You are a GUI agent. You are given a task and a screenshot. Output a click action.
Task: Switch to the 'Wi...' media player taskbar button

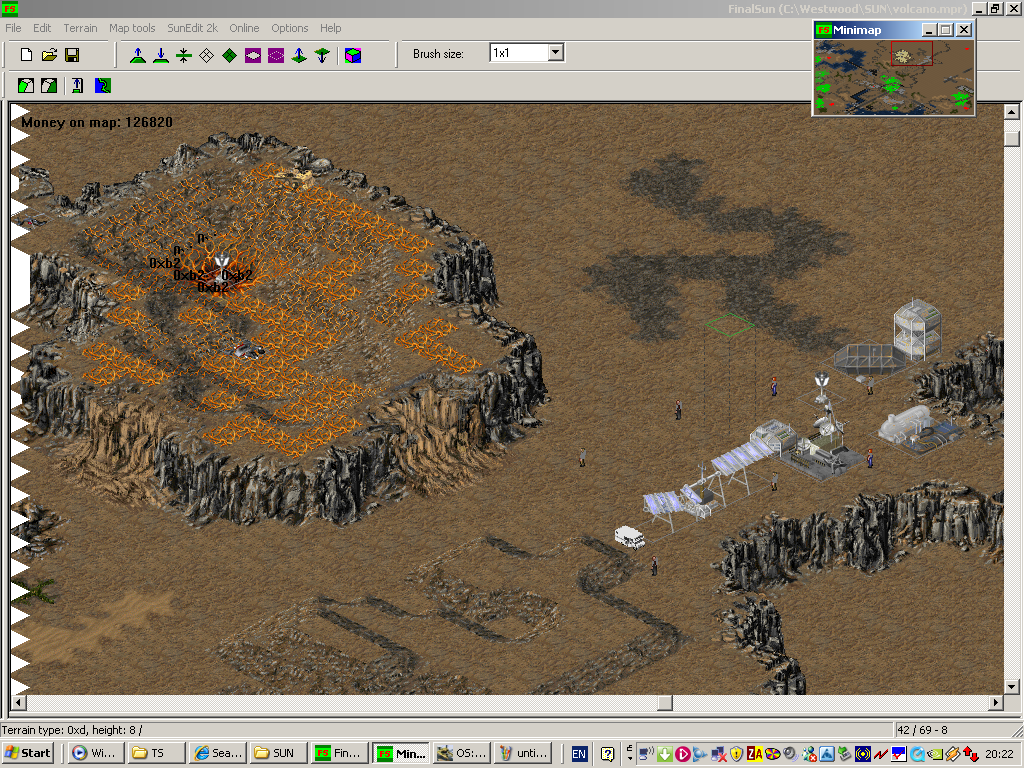point(96,753)
